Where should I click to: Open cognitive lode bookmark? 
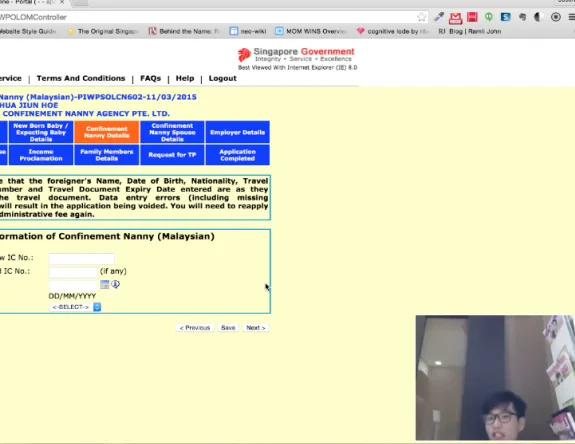click(x=393, y=32)
